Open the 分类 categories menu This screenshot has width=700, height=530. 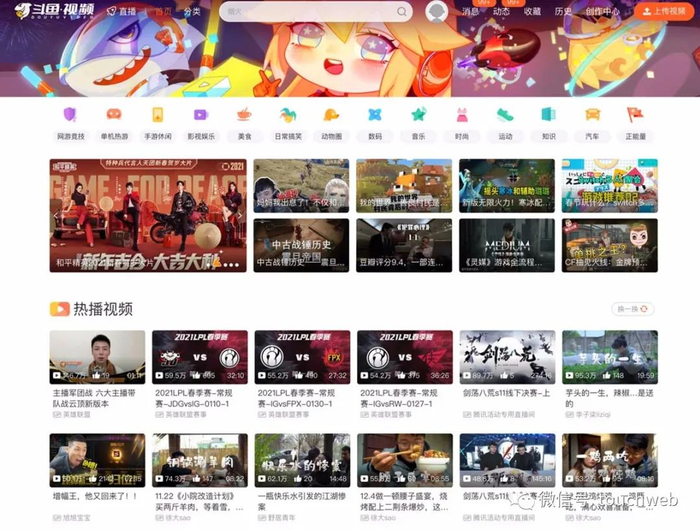[x=192, y=11]
